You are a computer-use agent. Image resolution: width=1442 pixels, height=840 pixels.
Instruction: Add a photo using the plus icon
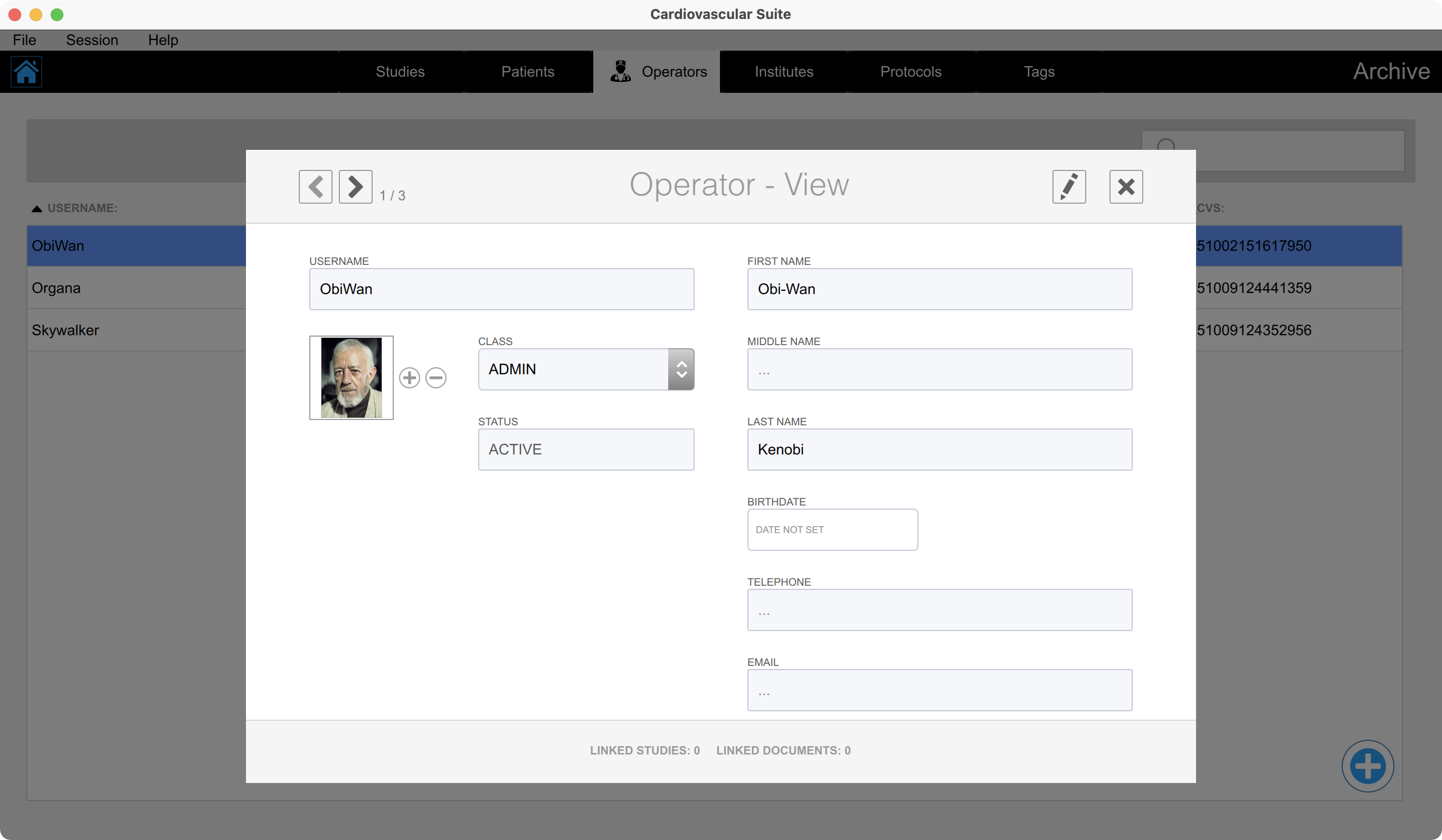click(x=409, y=378)
